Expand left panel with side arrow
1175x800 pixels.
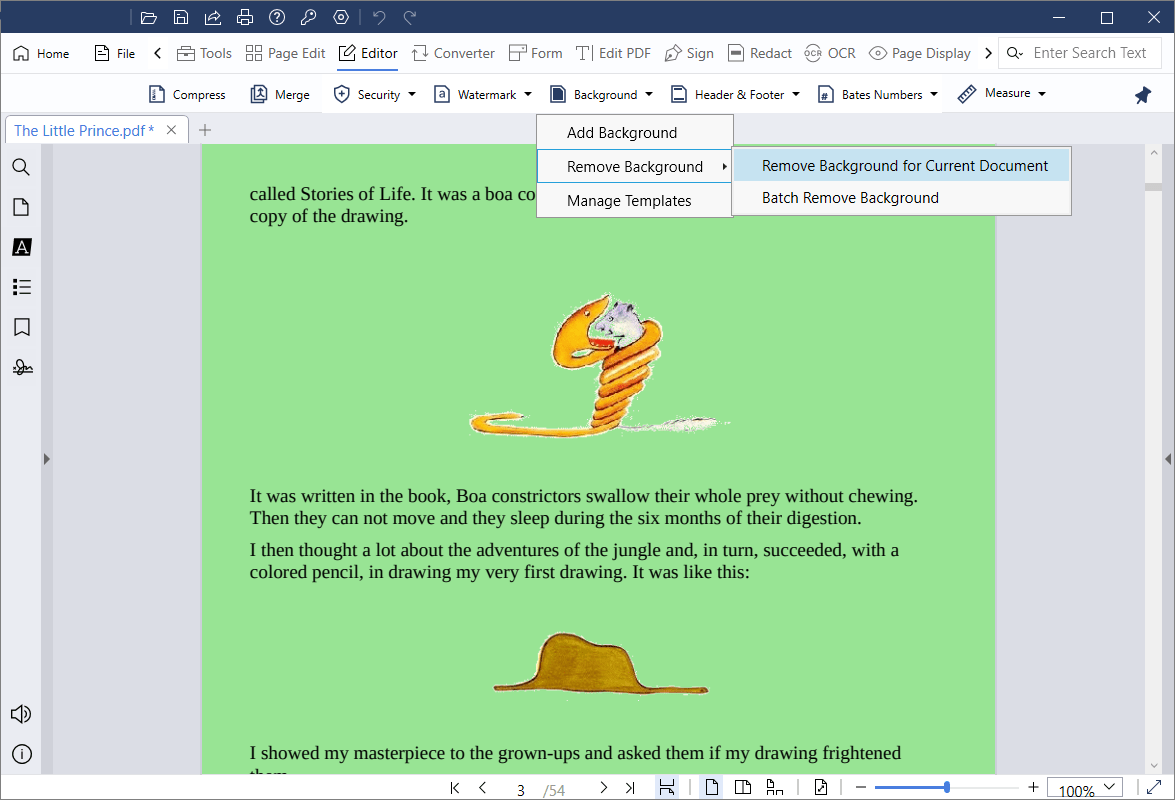(x=46, y=459)
